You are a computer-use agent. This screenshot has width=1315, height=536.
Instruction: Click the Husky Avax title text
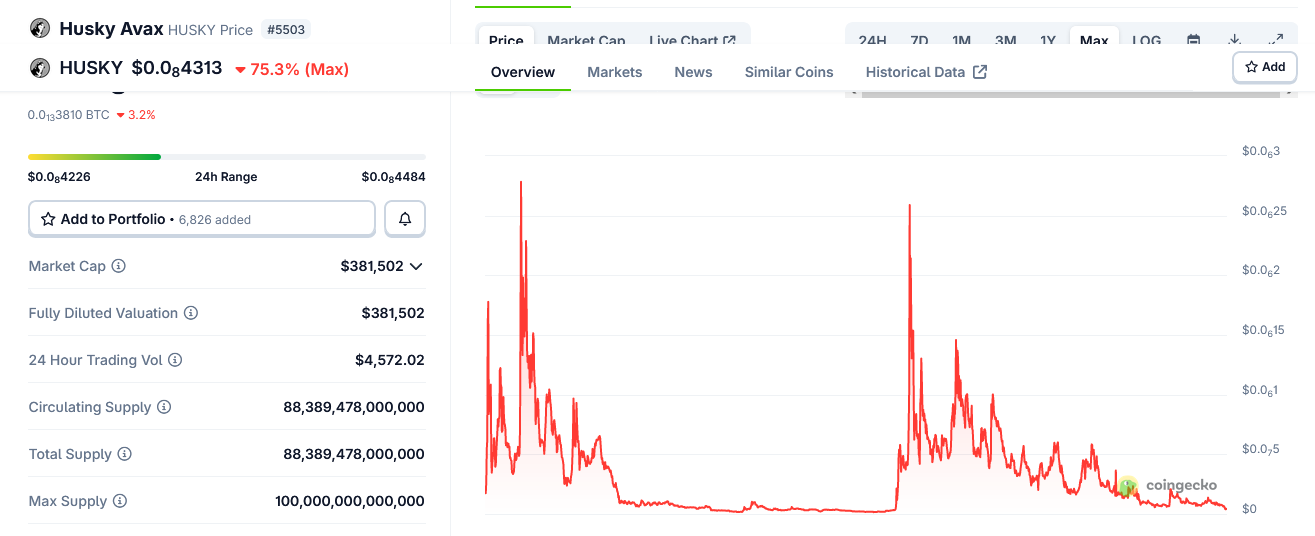(110, 29)
